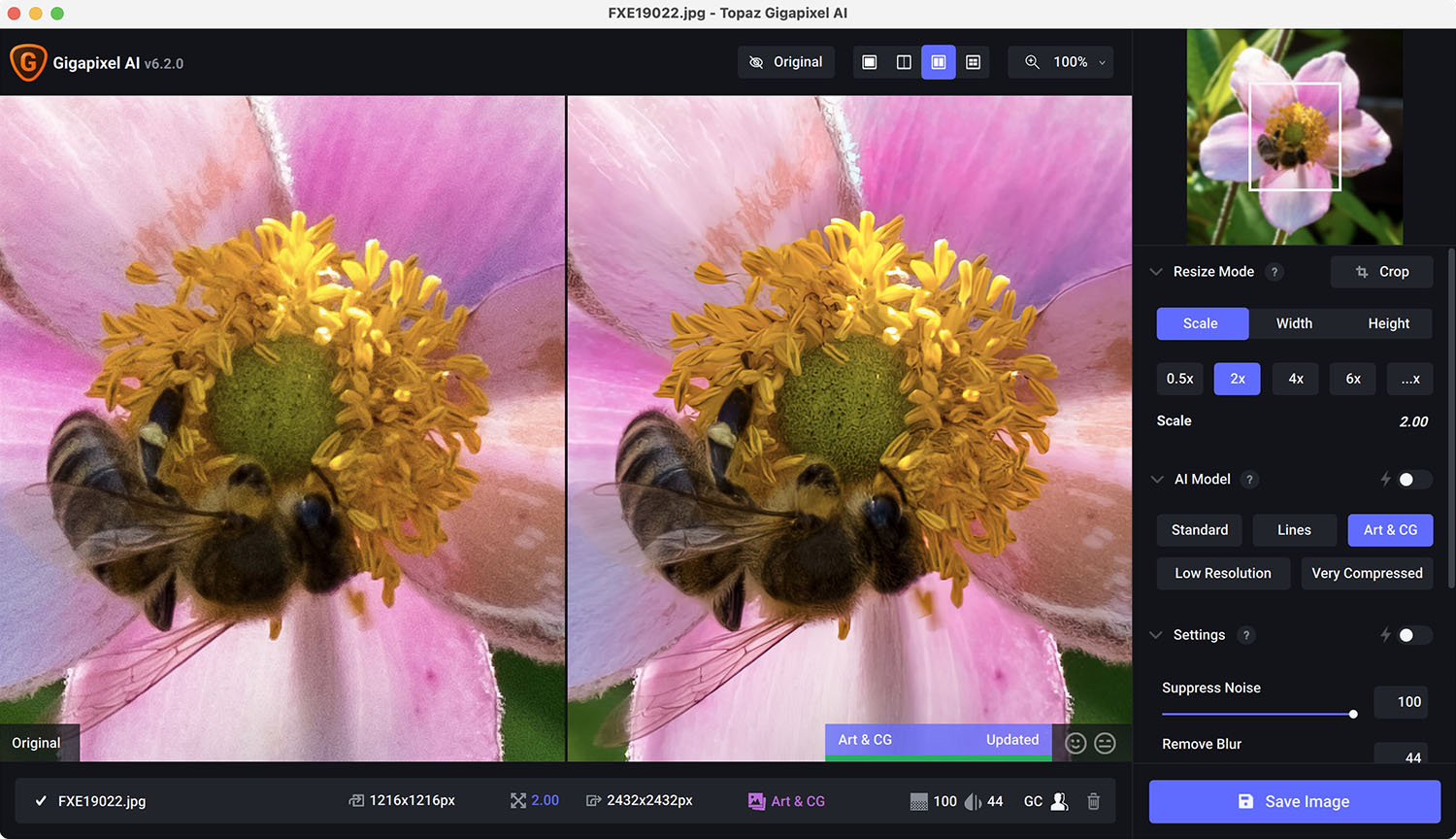
Task: Toggle the checkmark next to FXE19022.jpg
Action: 41,801
